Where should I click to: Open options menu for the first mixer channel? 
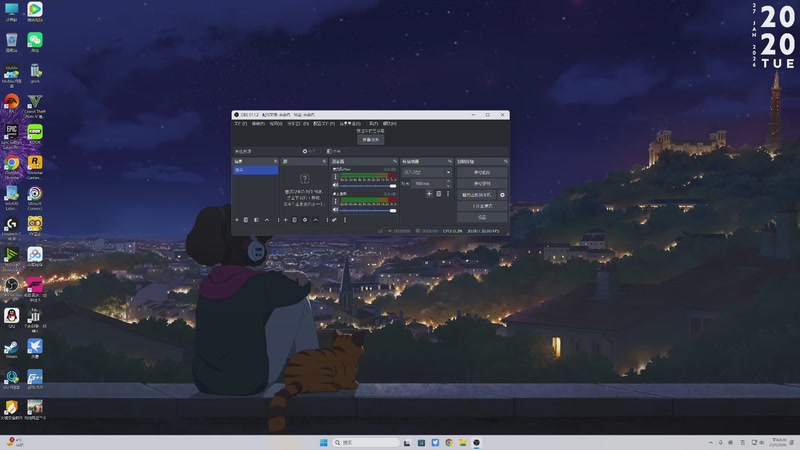point(335,177)
